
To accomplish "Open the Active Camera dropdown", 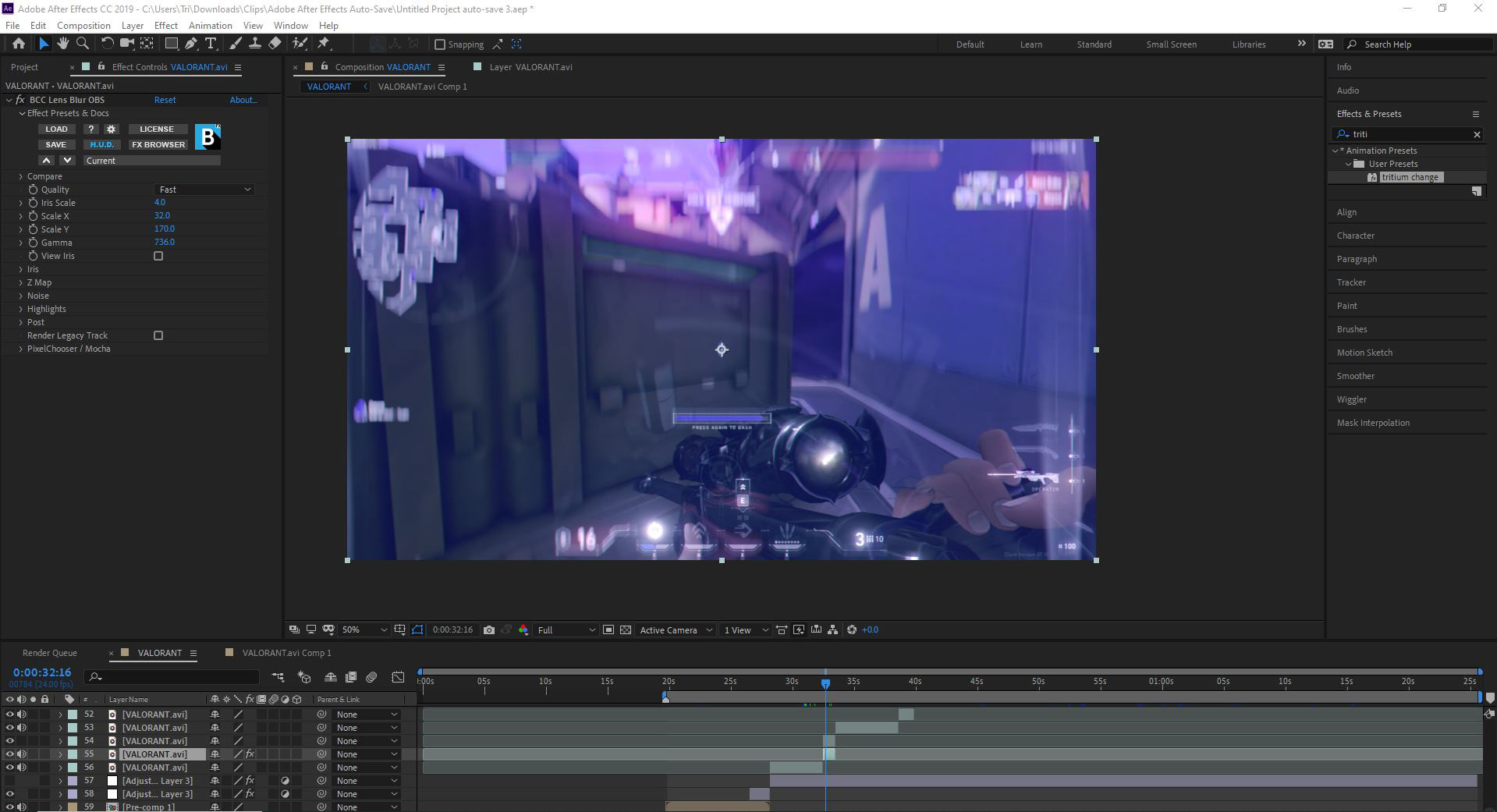I will point(676,630).
